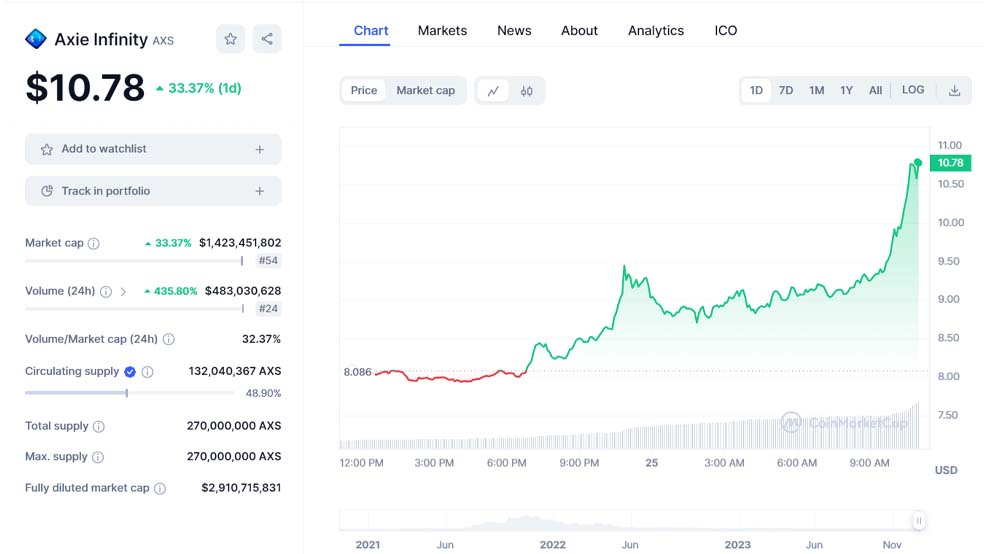The height and width of the screenshot is (554, 984).
Task: Click info icon next to Market cap
Action: [x=94, y=243]
